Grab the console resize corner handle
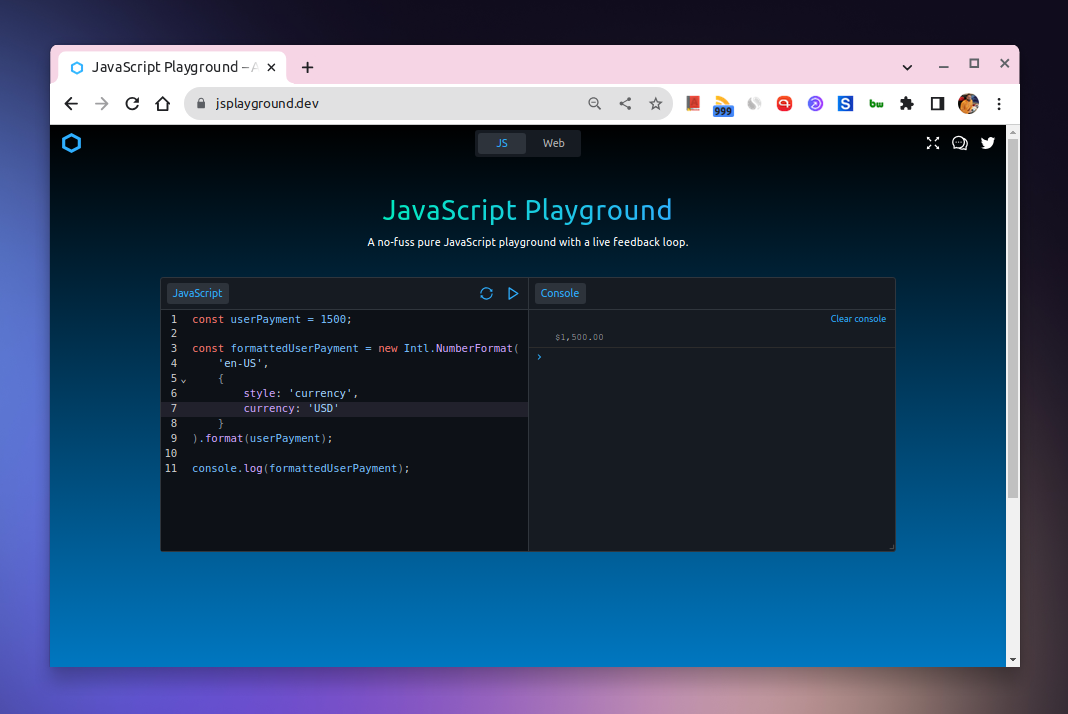 [892, 547]
